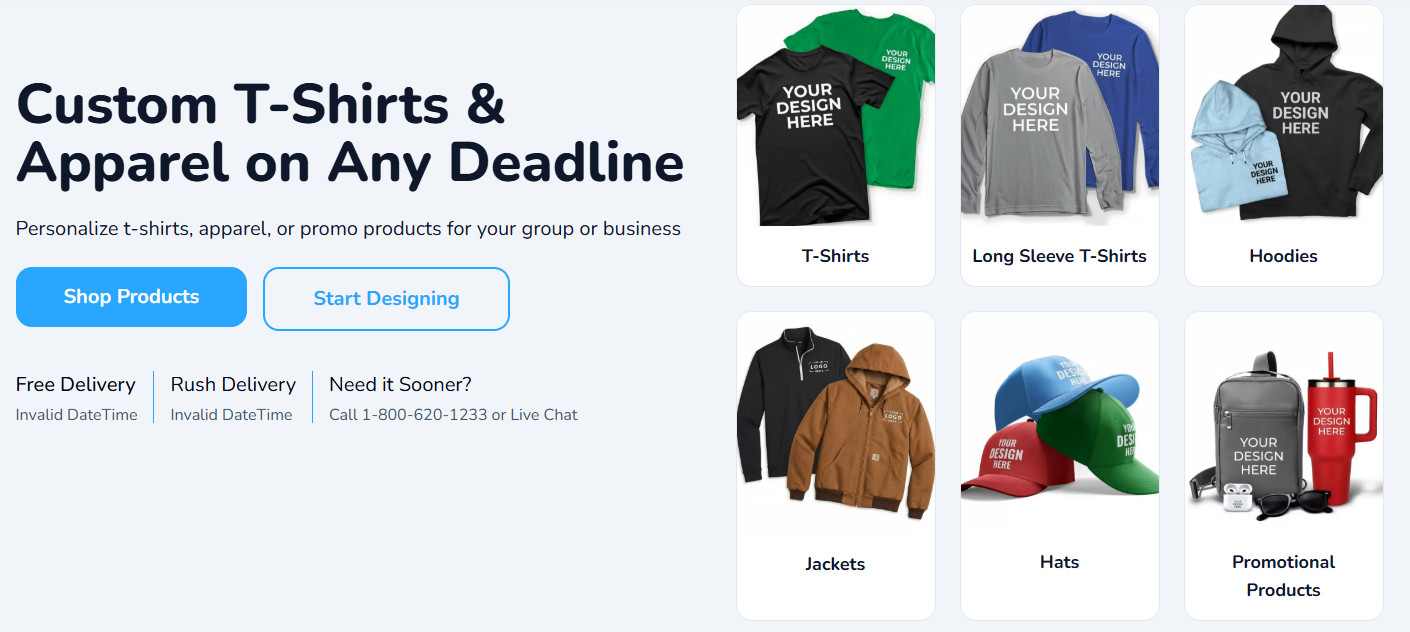Click the gray and blue long sleeve image

1059,120
